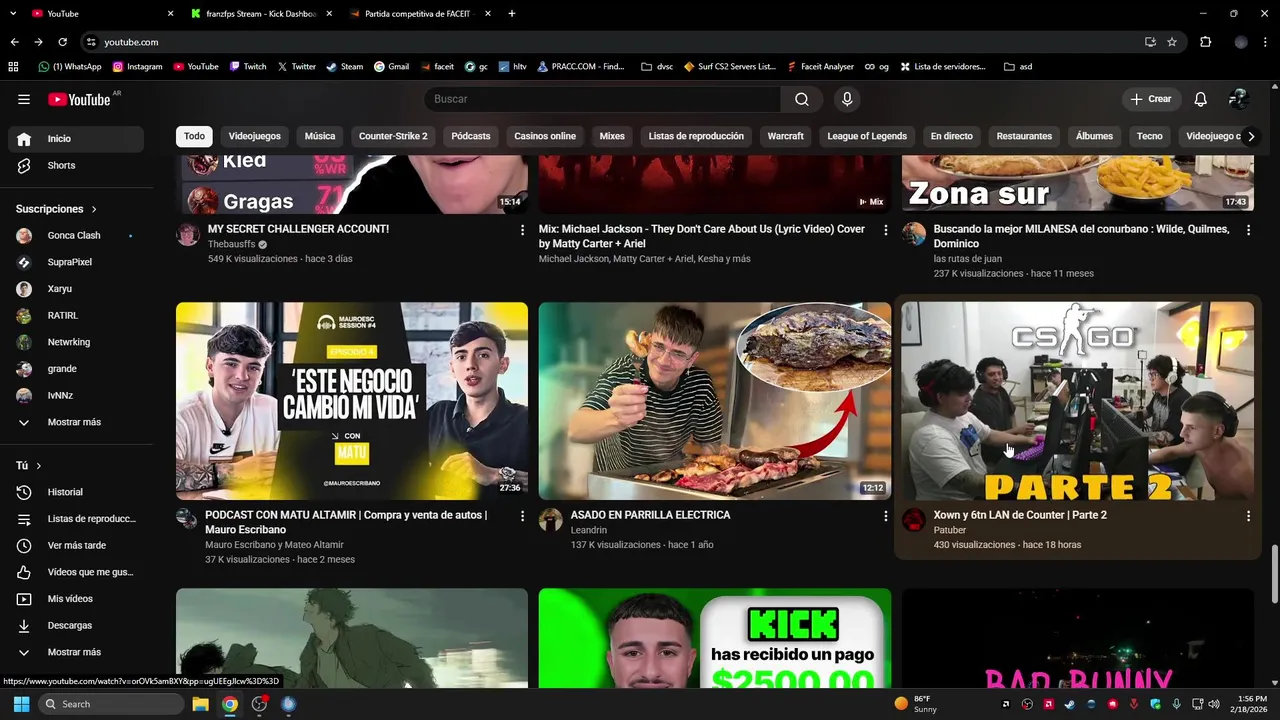Click the Crear button
Viewport: 1280px width, 720px height.
point(1151,99)
